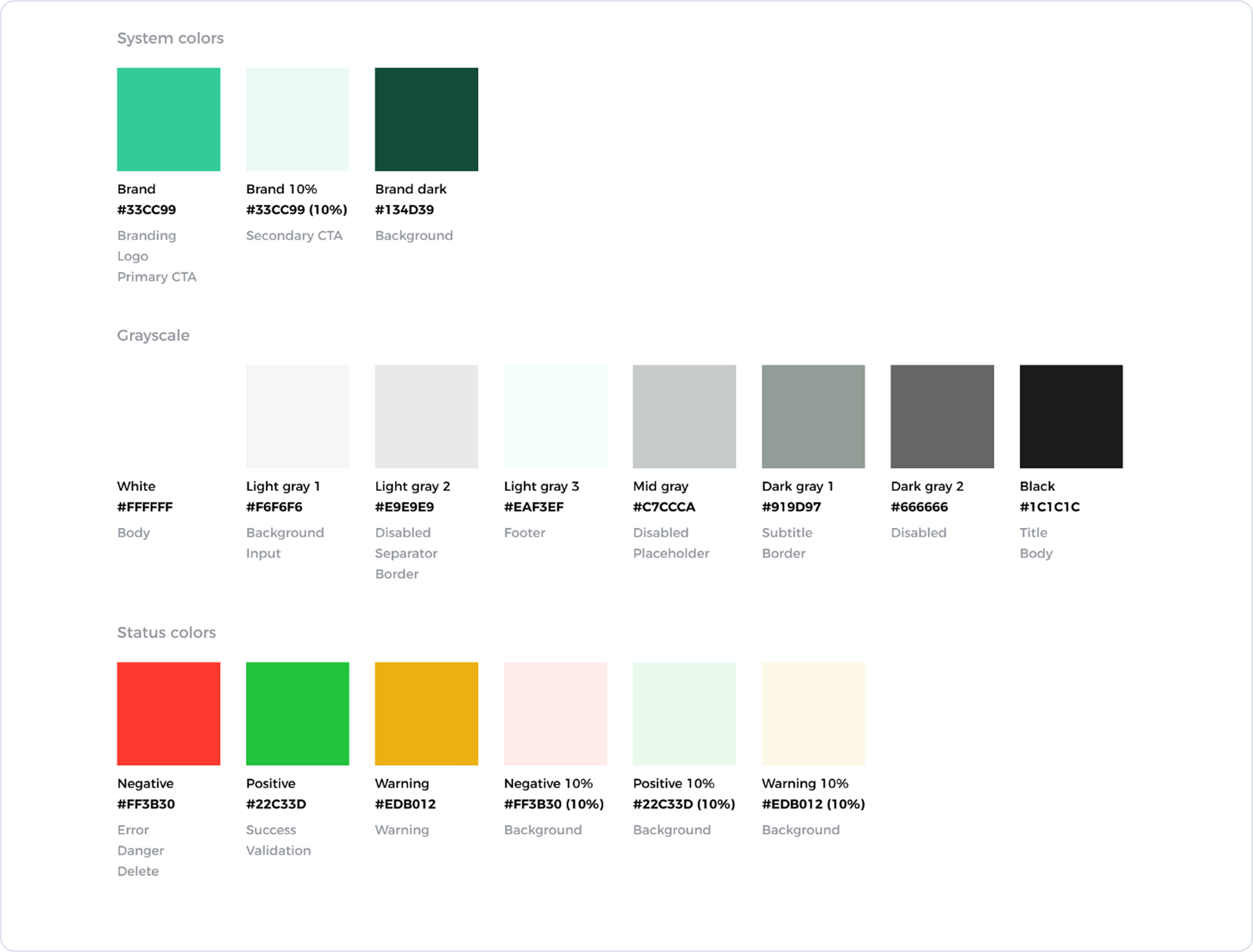This screenshot has height=952, width=1253.
Task: Click the "Secondary CTA" usage label
Action: click(294, 236)
